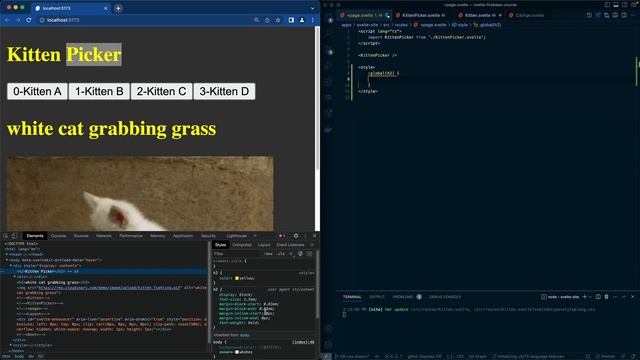Expand the style element node
This screenshot has width=640, height=360.
point(11,345)
